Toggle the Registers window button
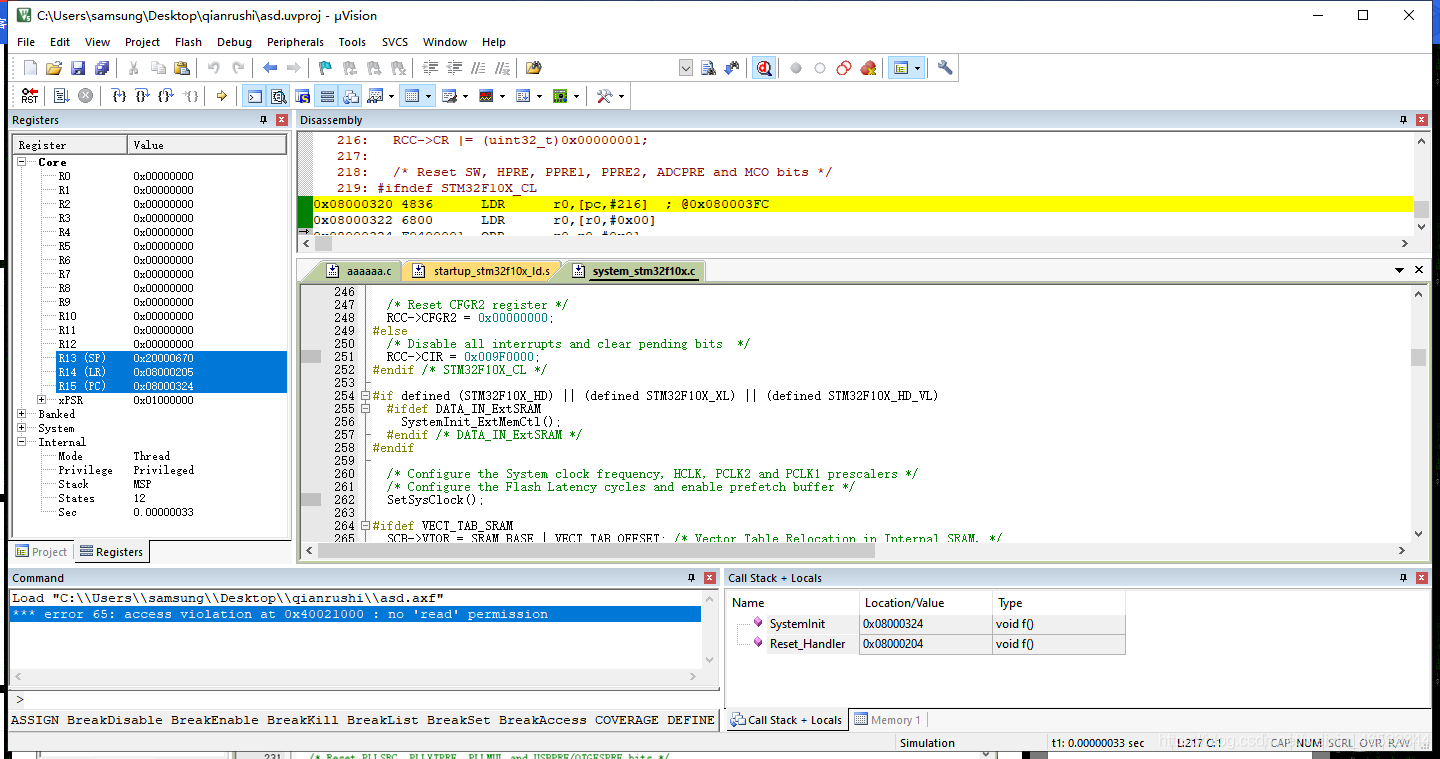Screen dimensions: 1440x759 click(x=327, y=96)
